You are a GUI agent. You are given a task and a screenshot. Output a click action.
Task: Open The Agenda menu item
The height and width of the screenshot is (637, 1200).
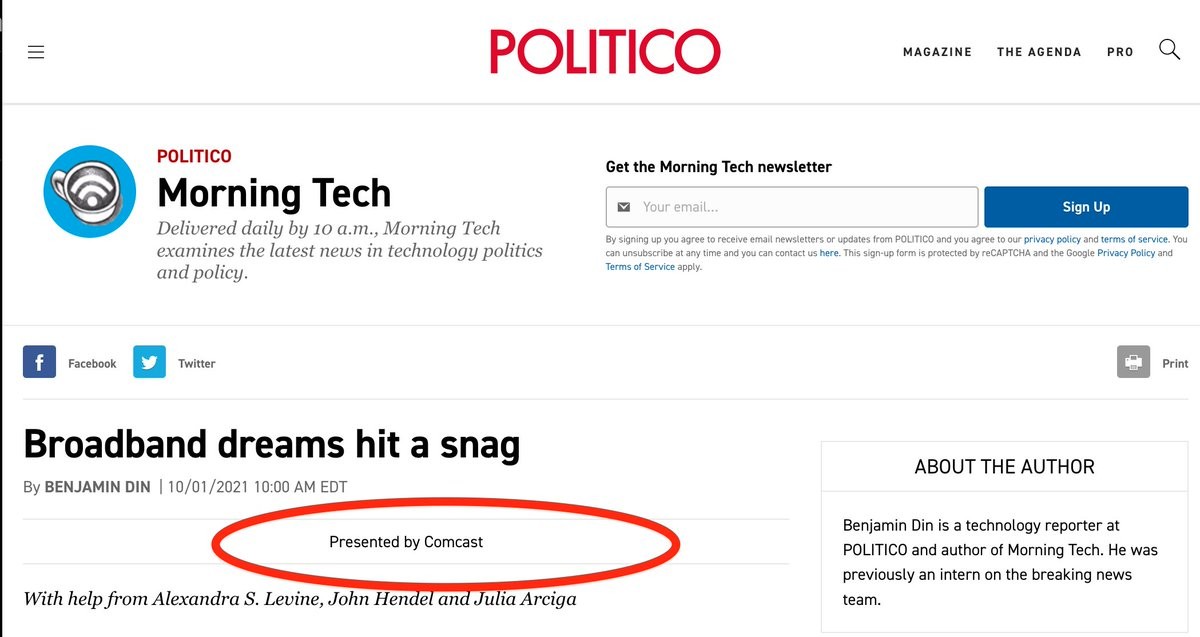point(1039,52)
